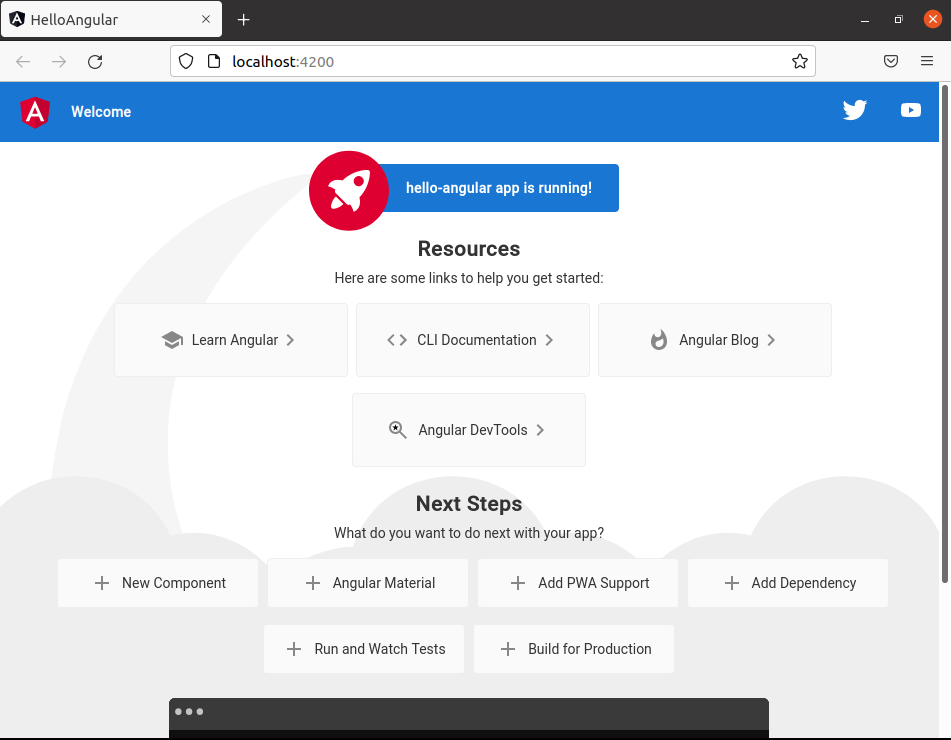Screen dimensions: 951x740
Task: Click the Angular logo in the header
Action: point(34,112)
